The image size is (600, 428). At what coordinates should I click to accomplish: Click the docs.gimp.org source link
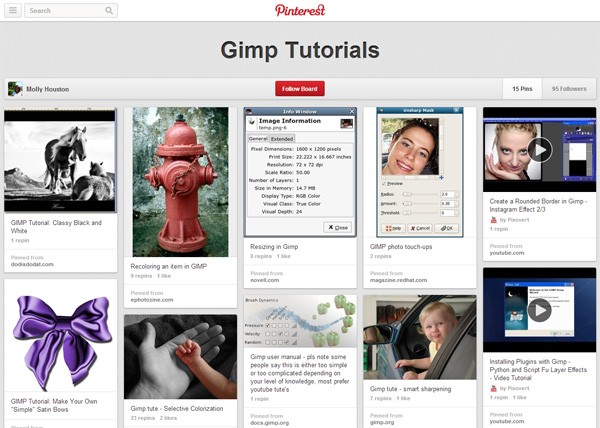270,423
